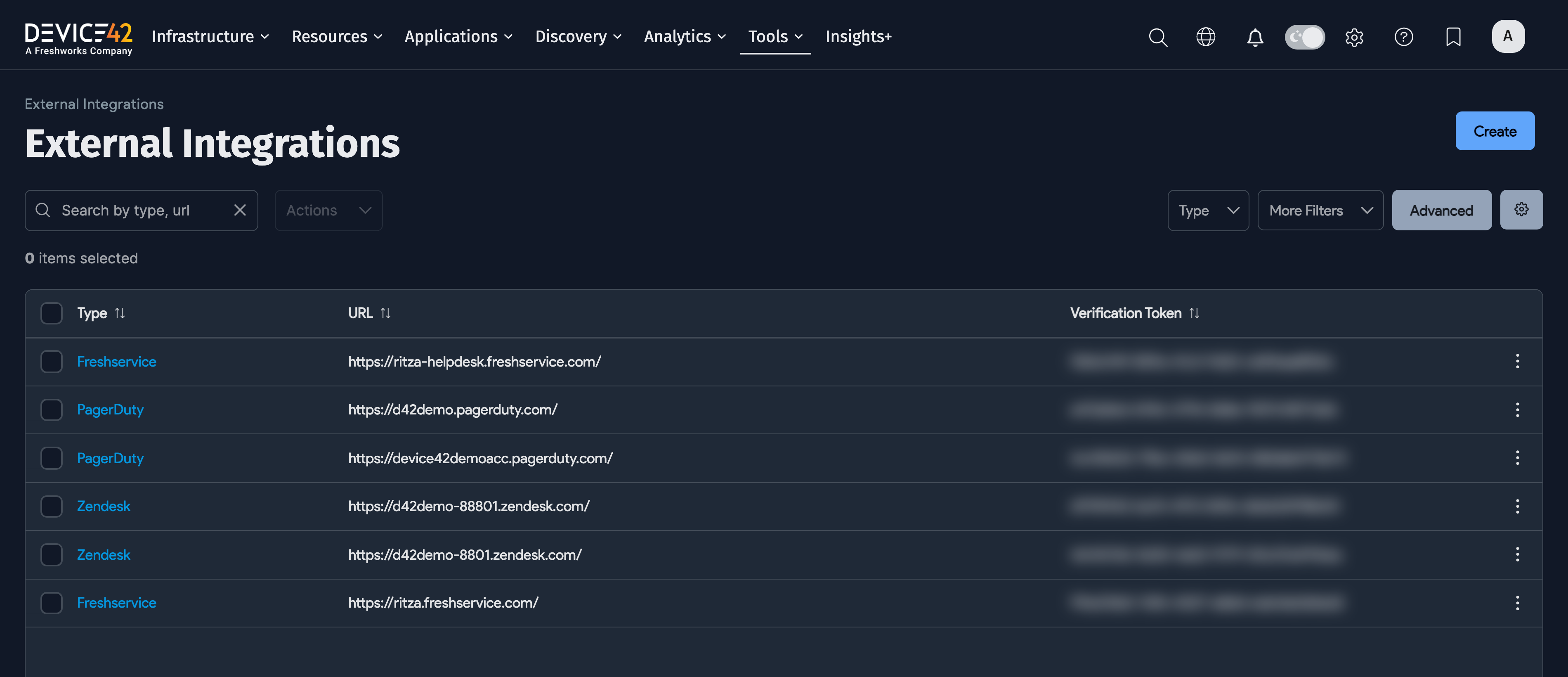The width and height of the screenshot is (1568, 677).
Task: Click URL https://d42demo-88801.zendesk.com/
Action: [x=469, y=506]
